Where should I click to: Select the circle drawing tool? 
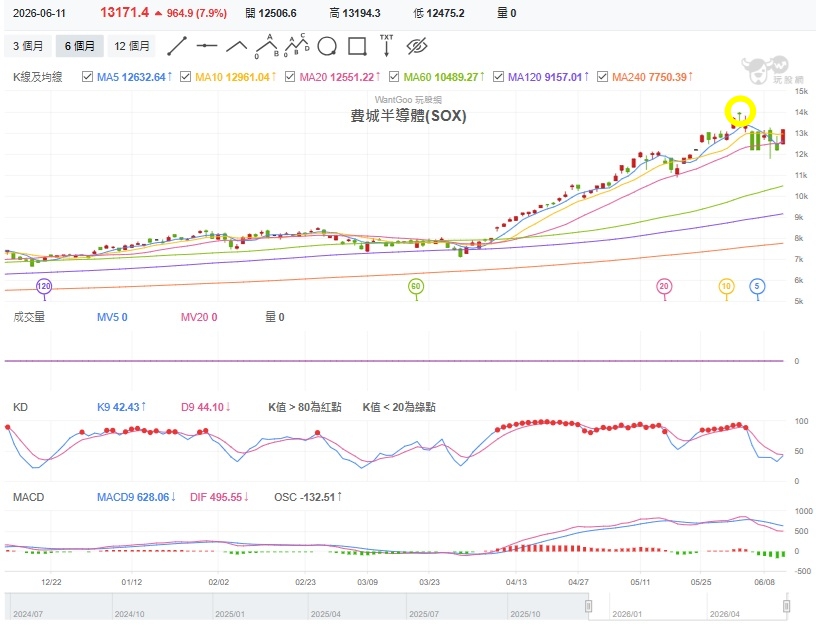click(x=327, y=46)
